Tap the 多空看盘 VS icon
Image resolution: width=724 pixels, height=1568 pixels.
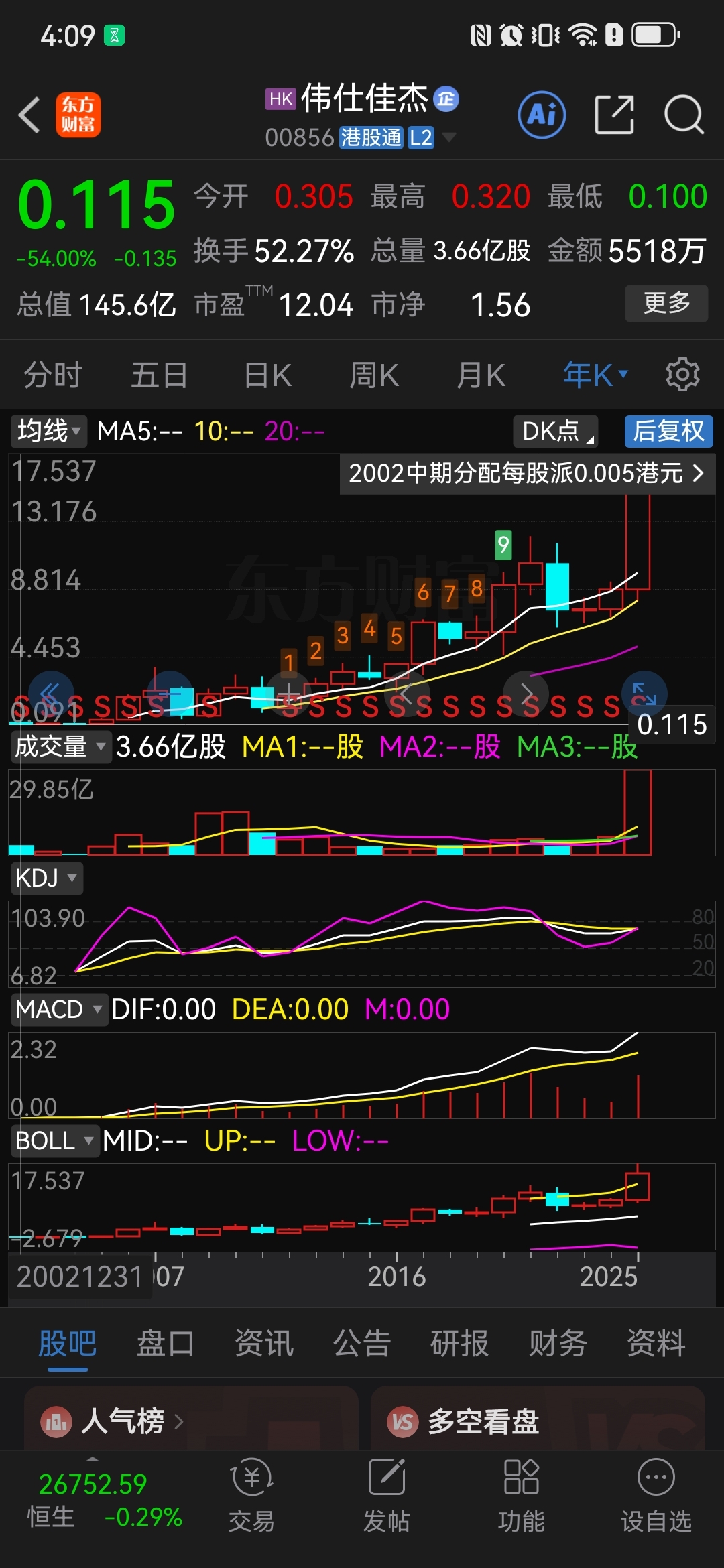(x=403, y=1421)
